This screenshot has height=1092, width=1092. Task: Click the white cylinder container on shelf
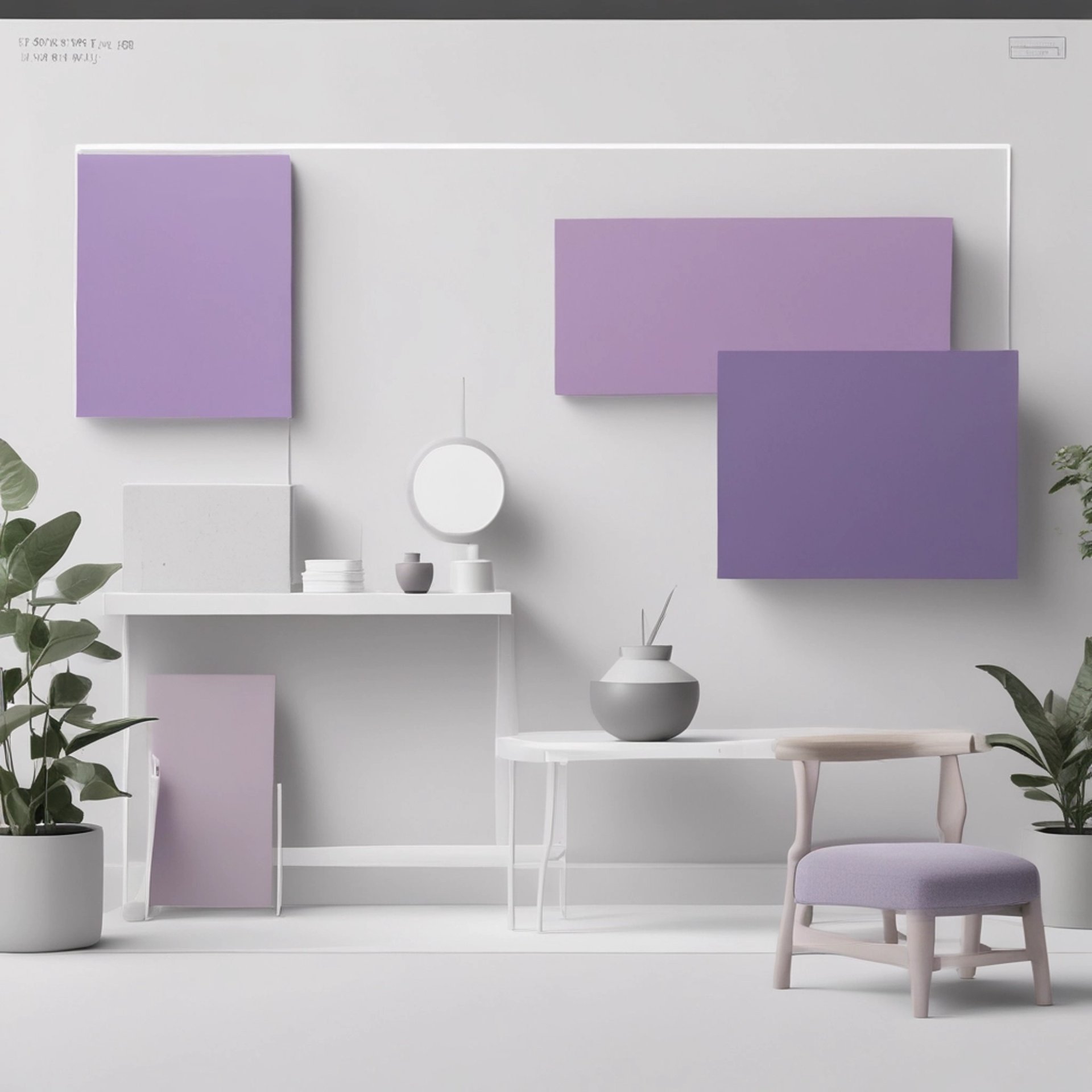pyautogui.click(x=471, y=573)
